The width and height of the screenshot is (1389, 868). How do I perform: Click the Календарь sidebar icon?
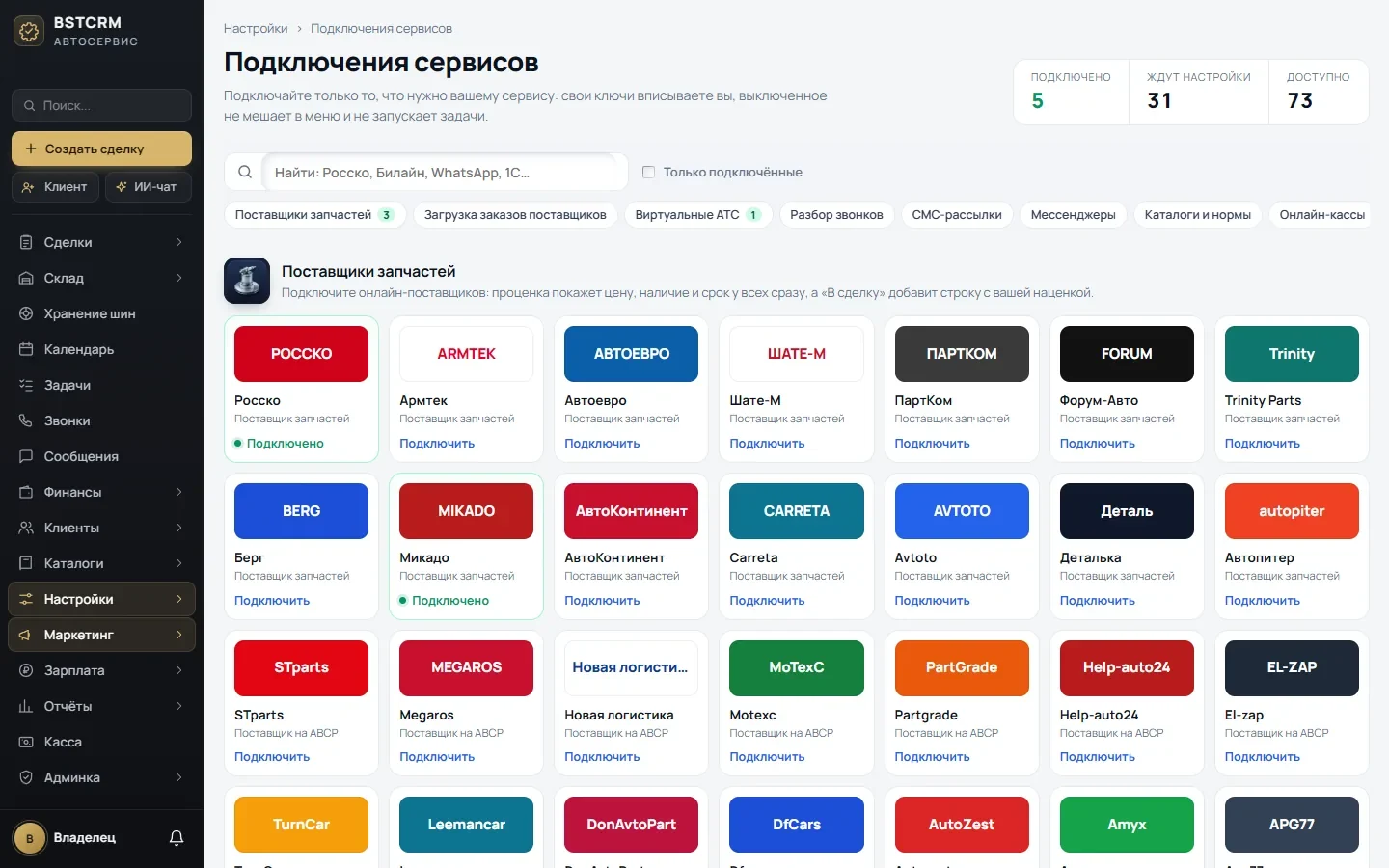(26, 349)
